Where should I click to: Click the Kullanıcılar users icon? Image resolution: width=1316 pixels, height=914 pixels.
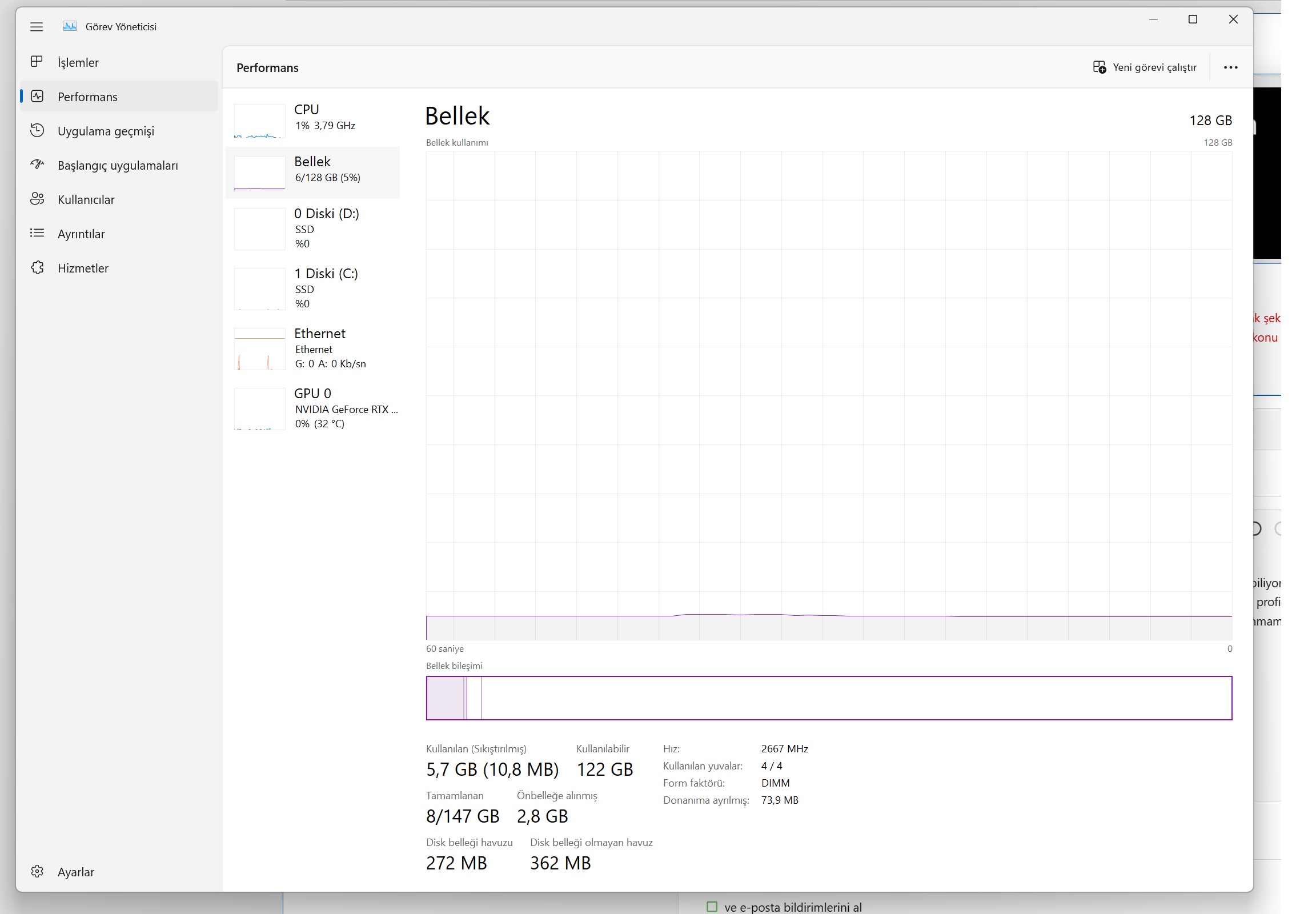click(37, 199)
